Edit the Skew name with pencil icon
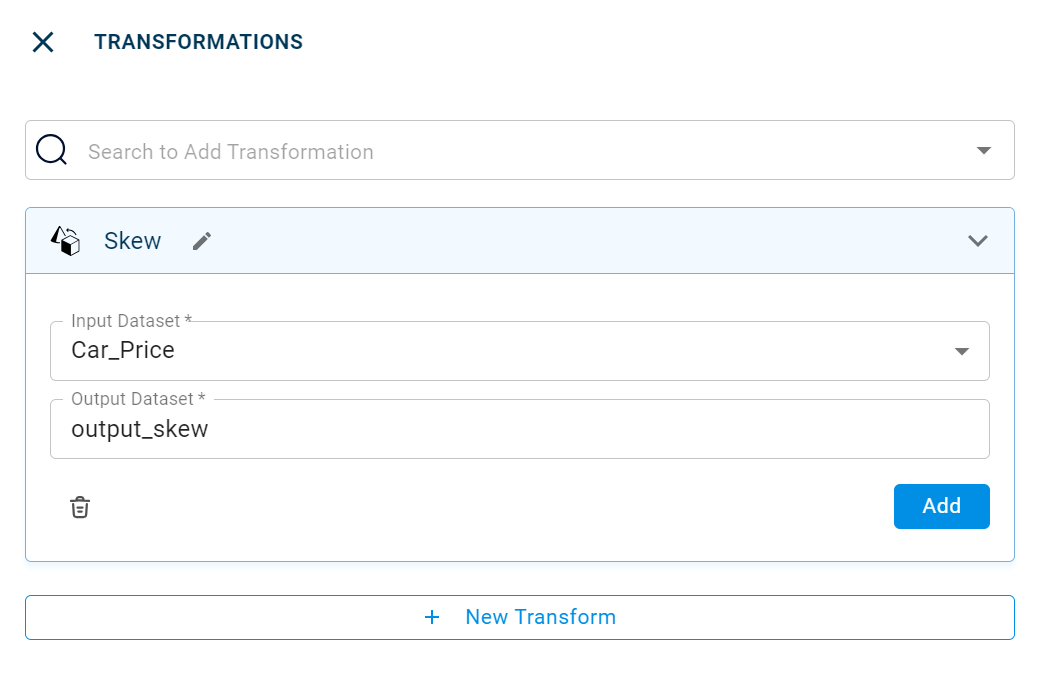1043x682 pixels. coord(202,241)
